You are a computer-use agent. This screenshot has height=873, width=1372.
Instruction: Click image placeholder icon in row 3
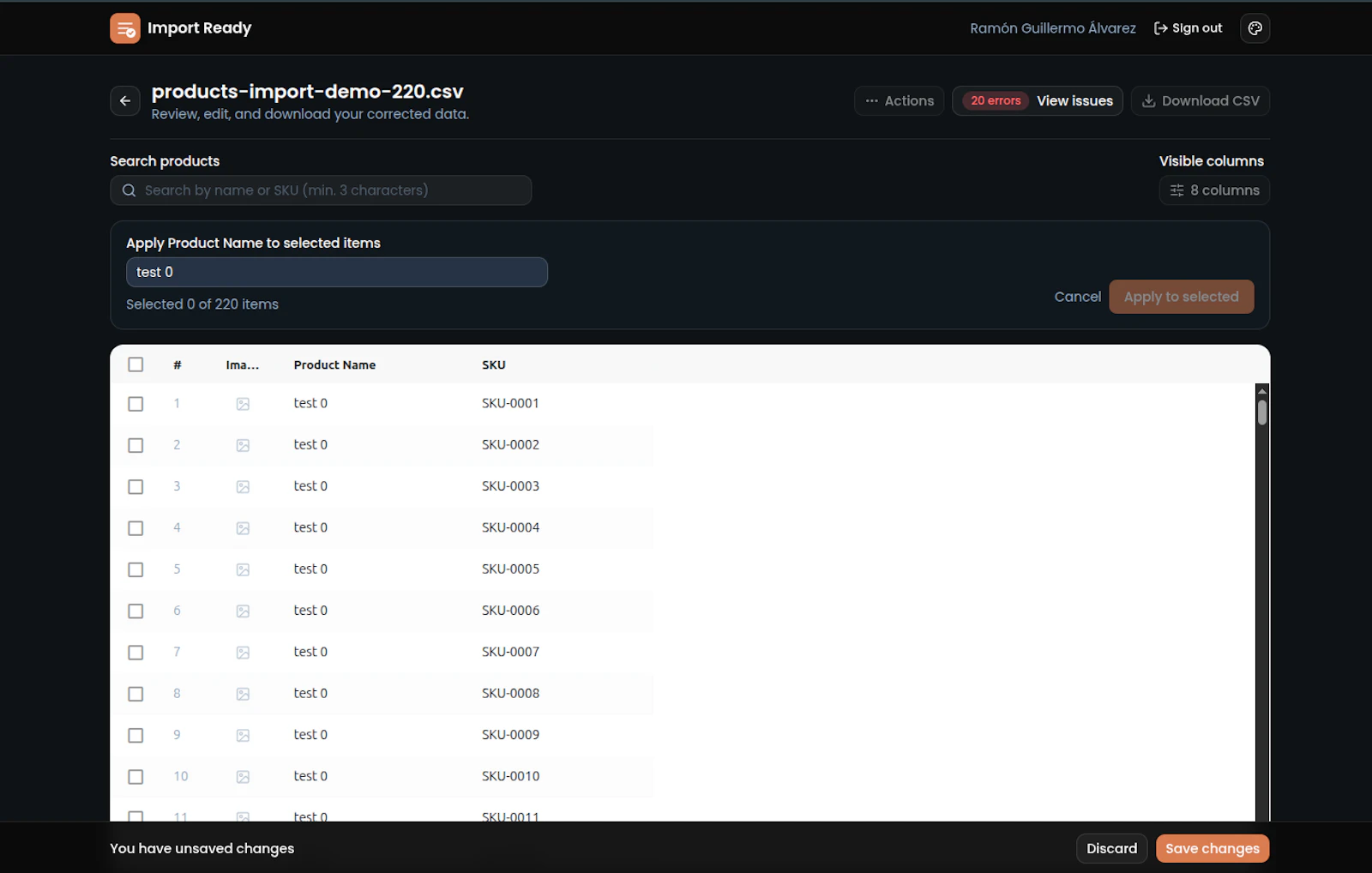click(x=243, y=486)
